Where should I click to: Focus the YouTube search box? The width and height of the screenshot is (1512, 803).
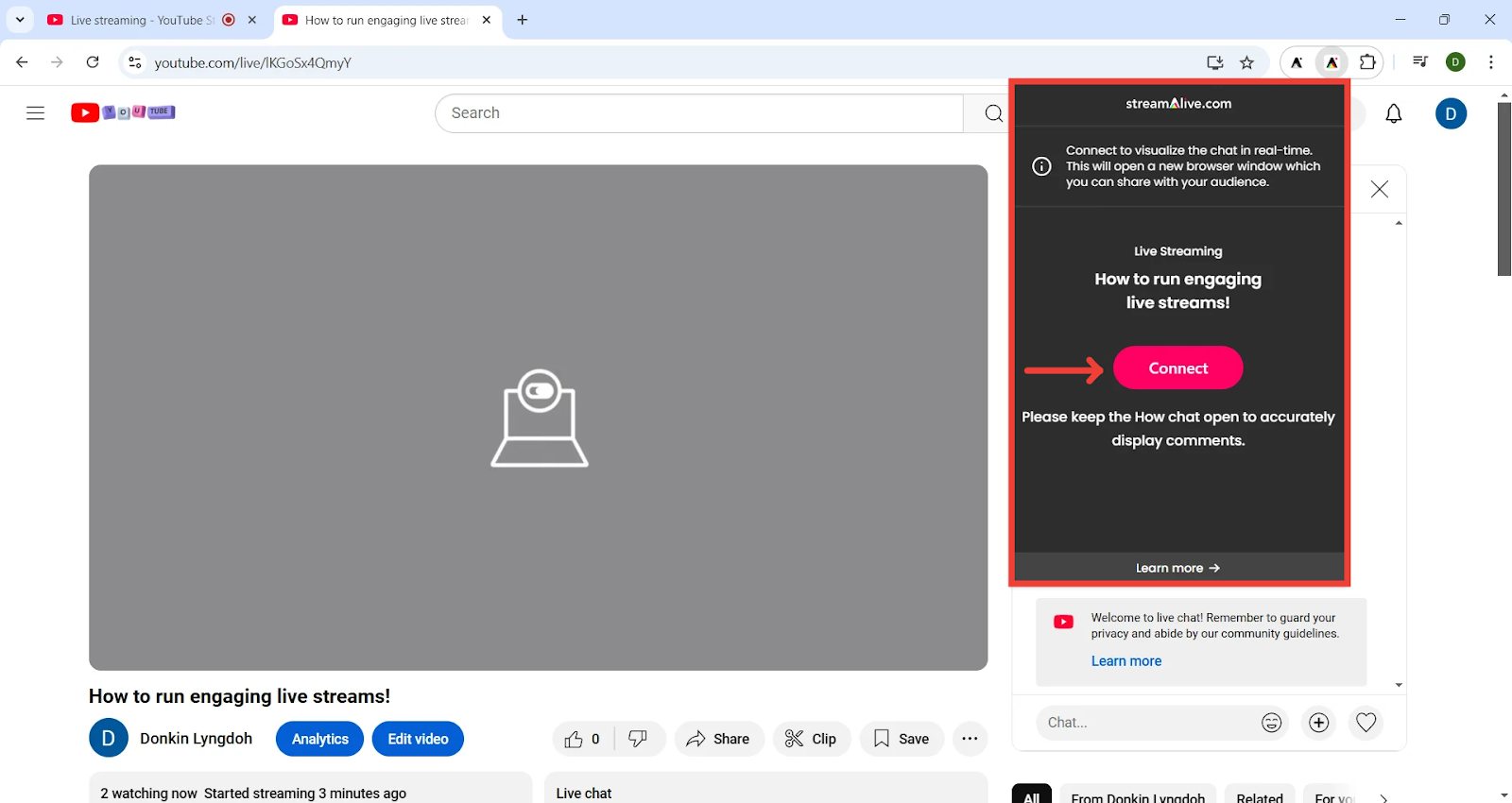coord(699,113)
